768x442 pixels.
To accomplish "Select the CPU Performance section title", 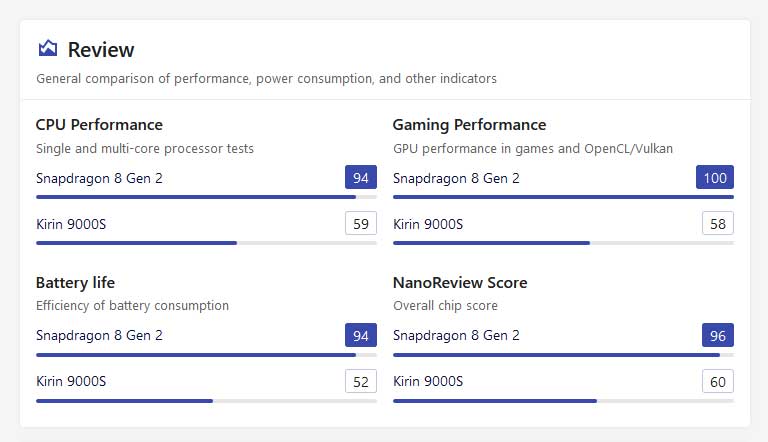I will click(x=99, y=124).
